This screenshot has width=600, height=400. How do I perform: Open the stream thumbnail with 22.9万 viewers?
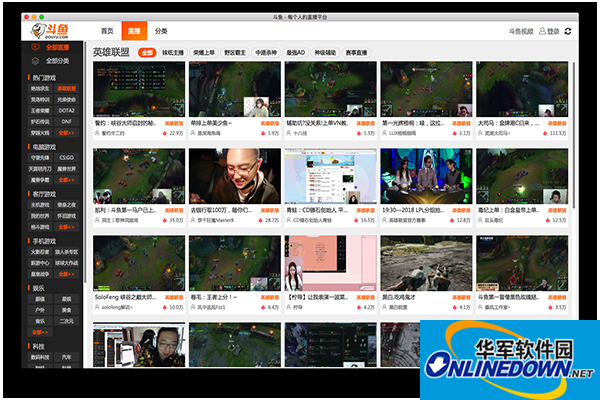139,89
